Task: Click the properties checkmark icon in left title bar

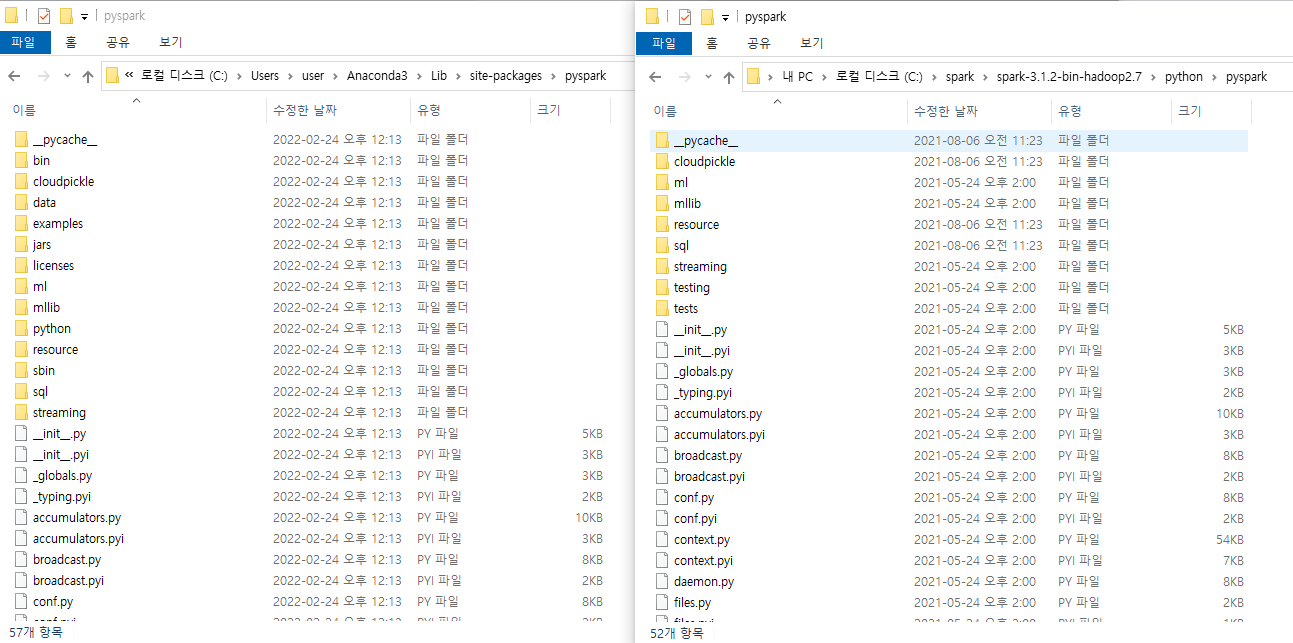Action: pyautogui.click(x=43, y=16)
